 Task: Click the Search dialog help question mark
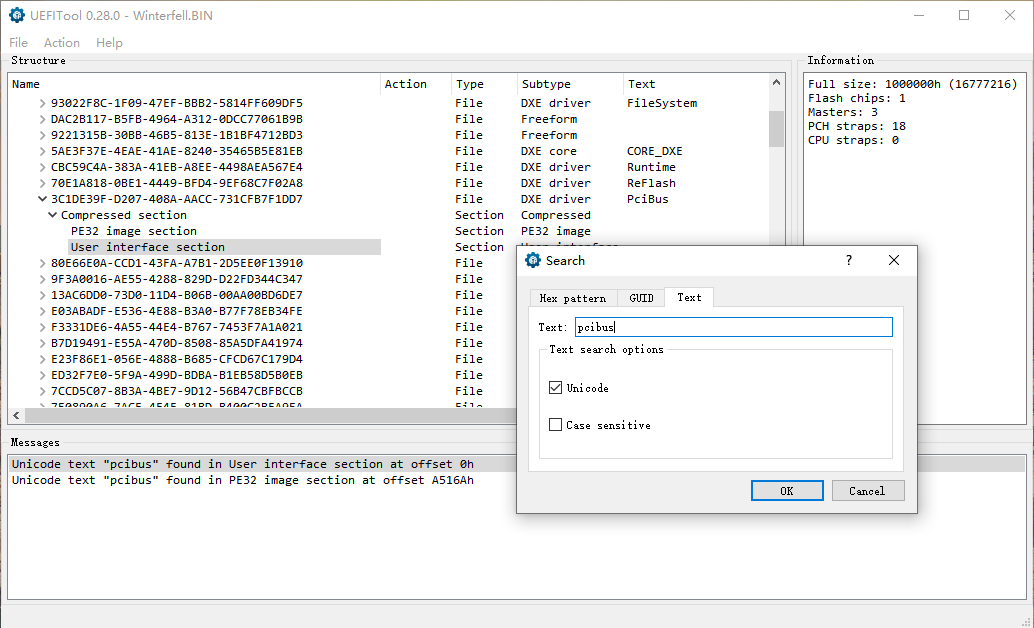click(849, 261)
